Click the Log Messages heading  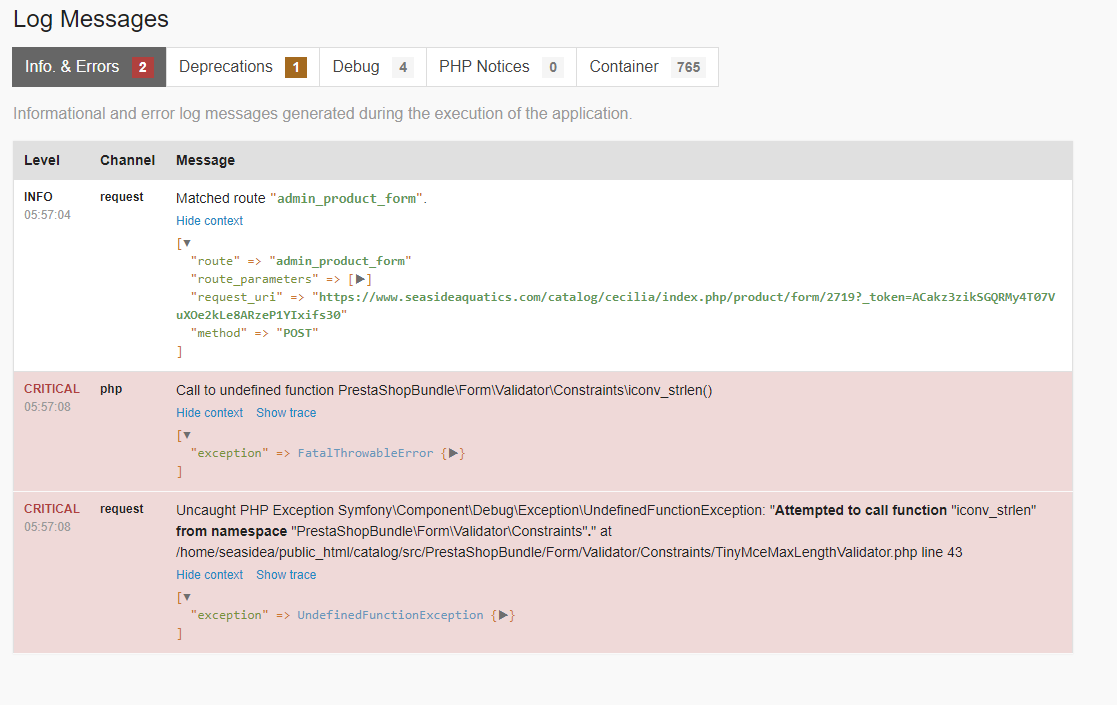(x=91, y=19)
